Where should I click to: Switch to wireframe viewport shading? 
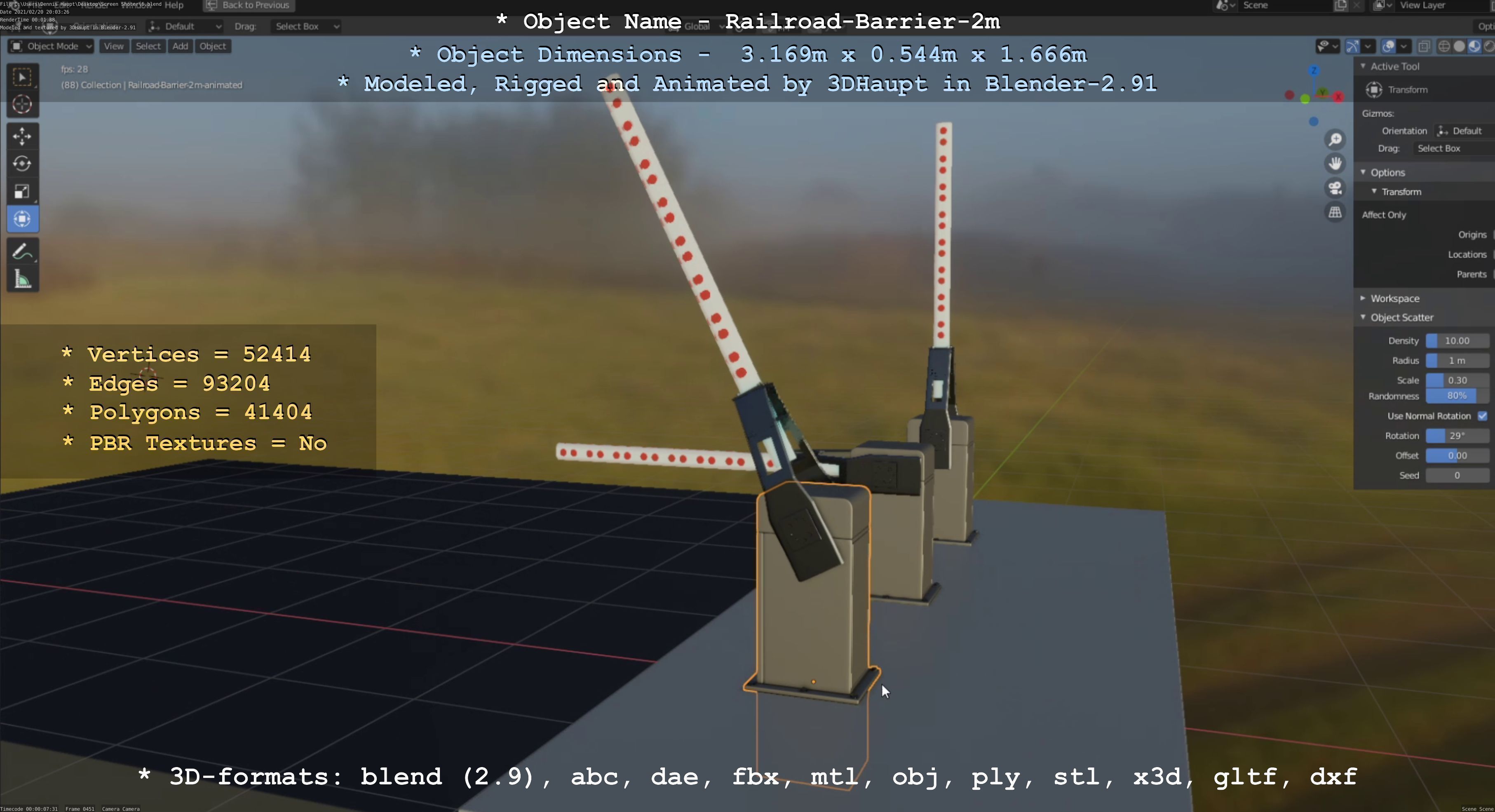(x=1444, y=47)
